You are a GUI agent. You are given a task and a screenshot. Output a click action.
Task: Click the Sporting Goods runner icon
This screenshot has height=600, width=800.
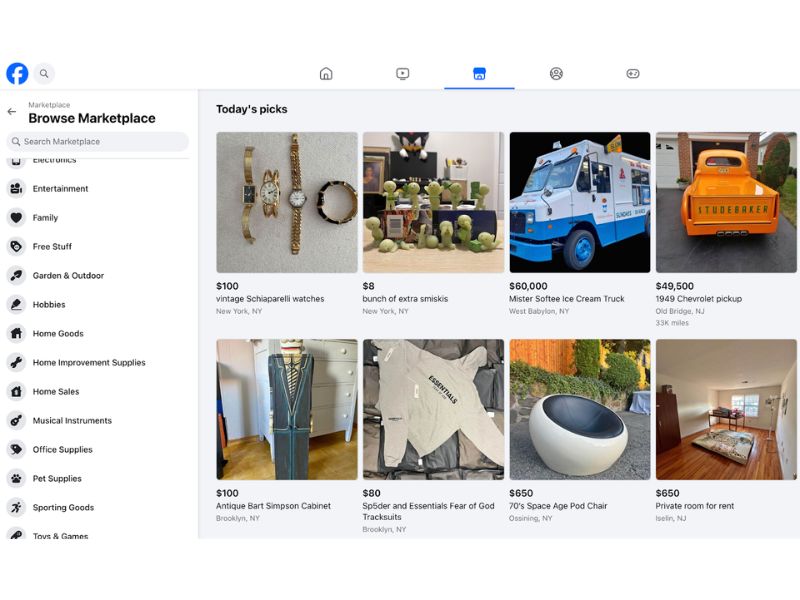coord(16,508)
